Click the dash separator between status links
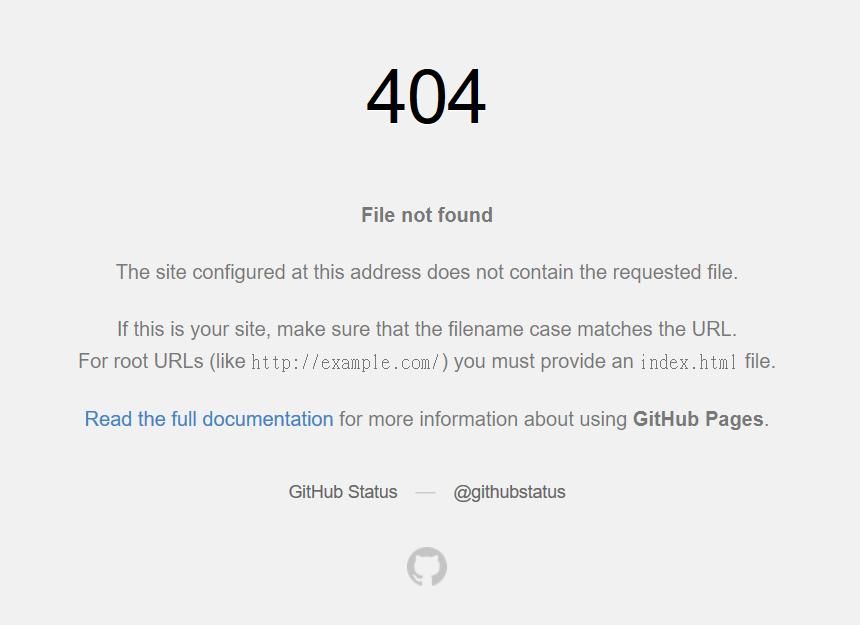This screenshot has height=625, width=860. (x=425, y=493)
